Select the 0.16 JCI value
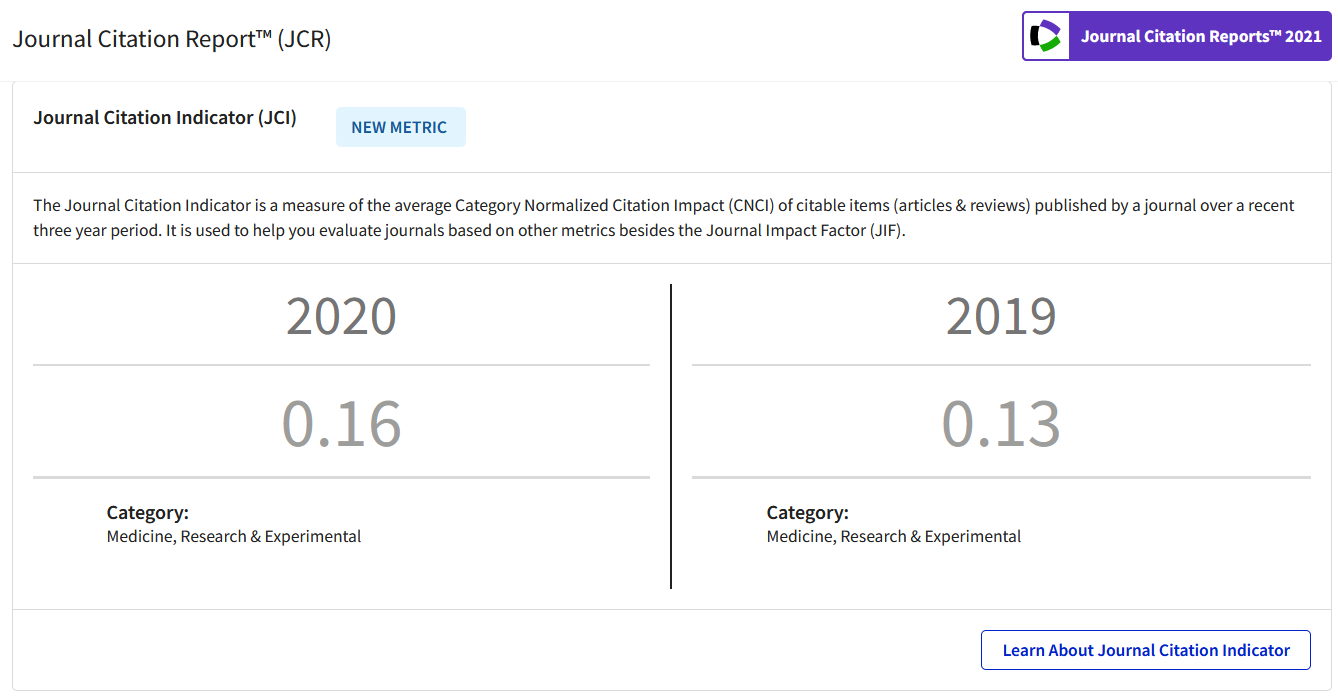 click(x=341, y=422)
